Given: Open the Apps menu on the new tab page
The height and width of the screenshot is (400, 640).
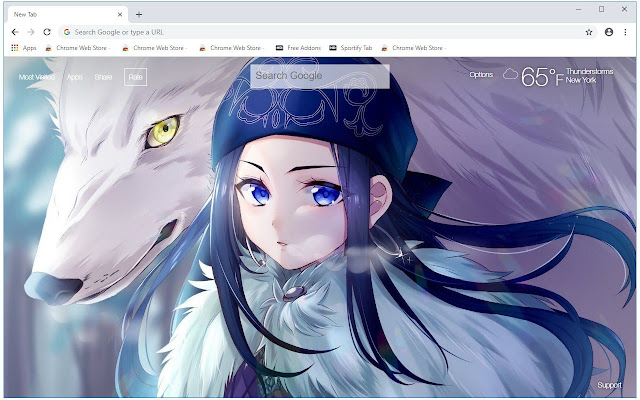Looking at the screenshot, I should coord(75,77).
